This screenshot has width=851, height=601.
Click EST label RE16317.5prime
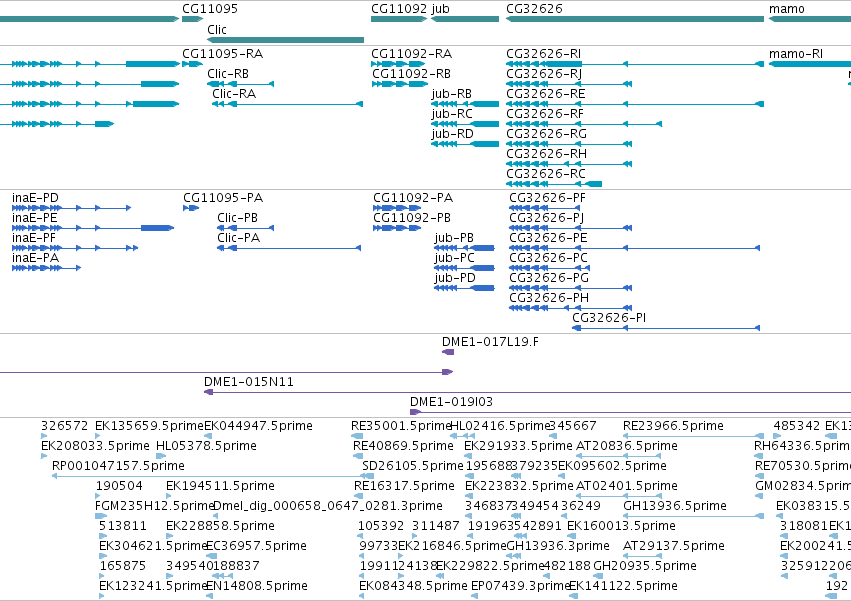(x=404, y=486)
